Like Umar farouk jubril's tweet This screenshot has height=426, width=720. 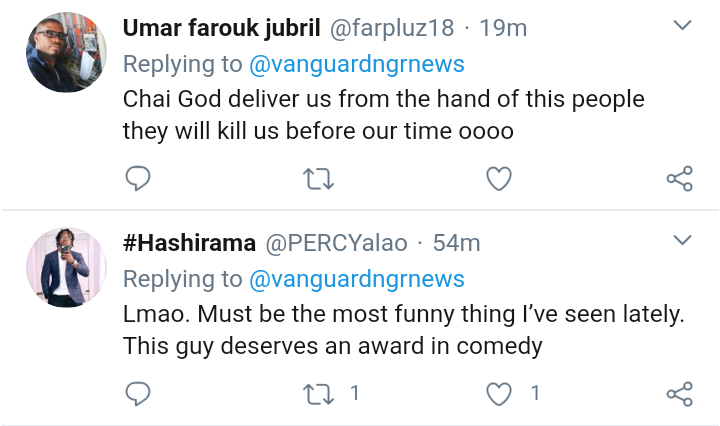coord(499,179)
